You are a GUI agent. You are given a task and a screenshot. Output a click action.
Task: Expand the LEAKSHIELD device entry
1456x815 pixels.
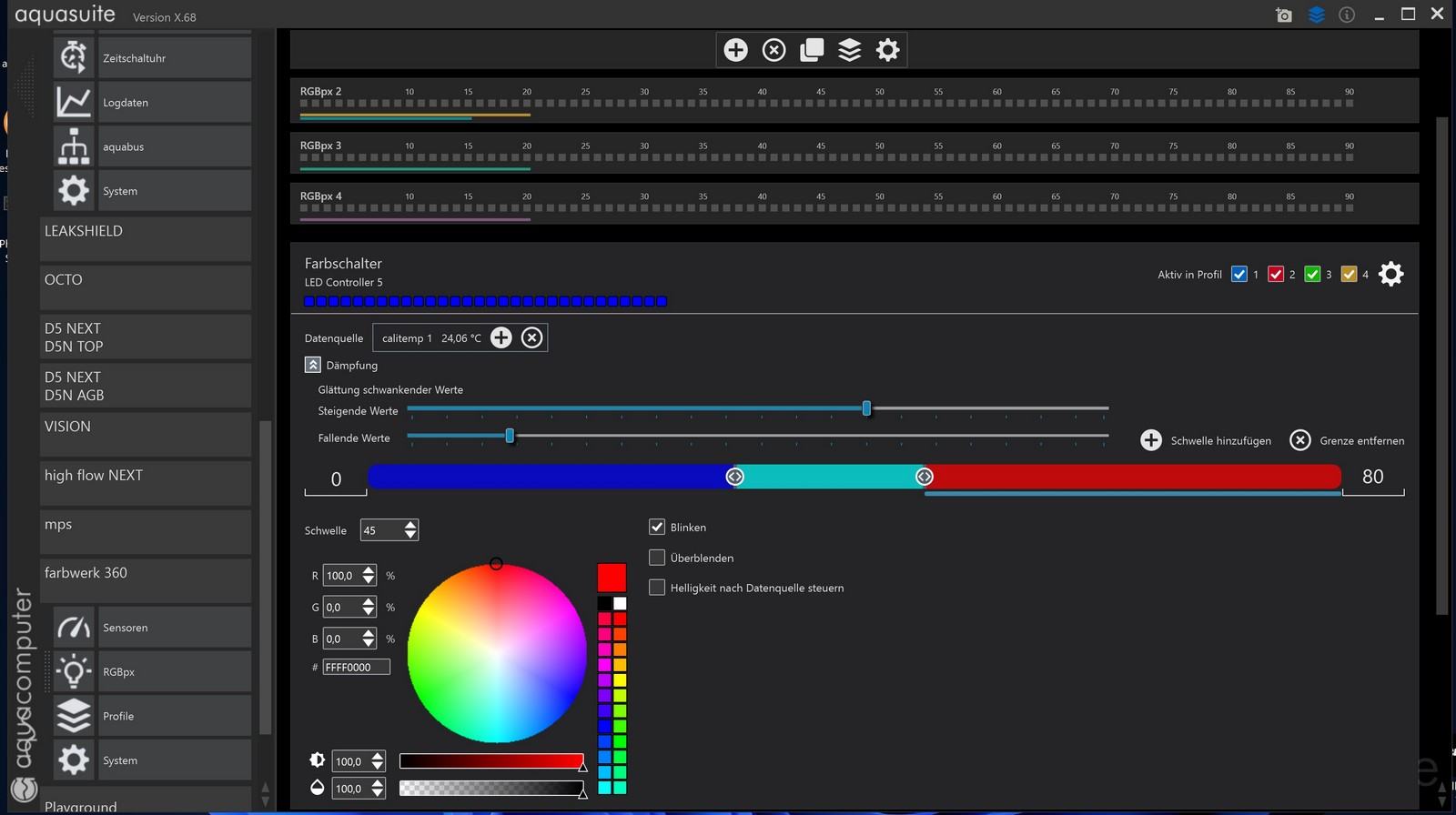(146, 239)
